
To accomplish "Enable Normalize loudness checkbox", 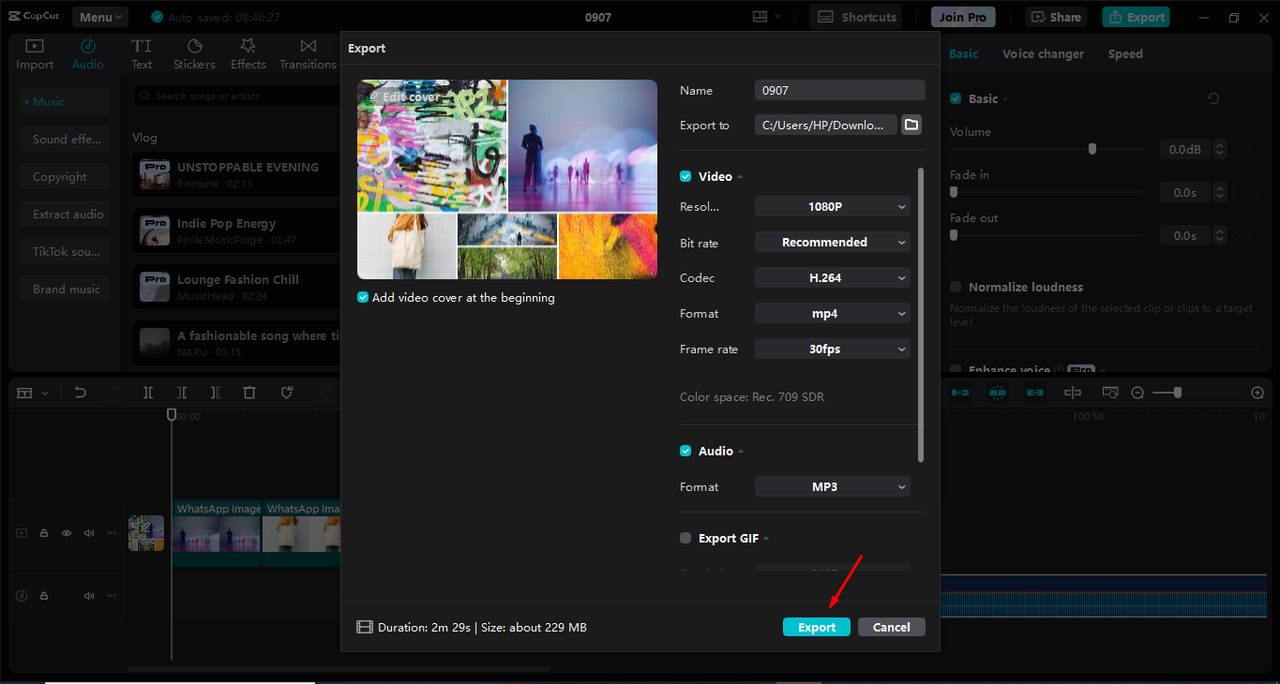I will point(956,287).
